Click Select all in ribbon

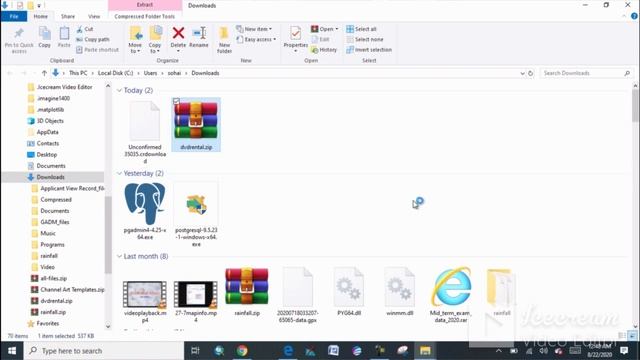362,29
